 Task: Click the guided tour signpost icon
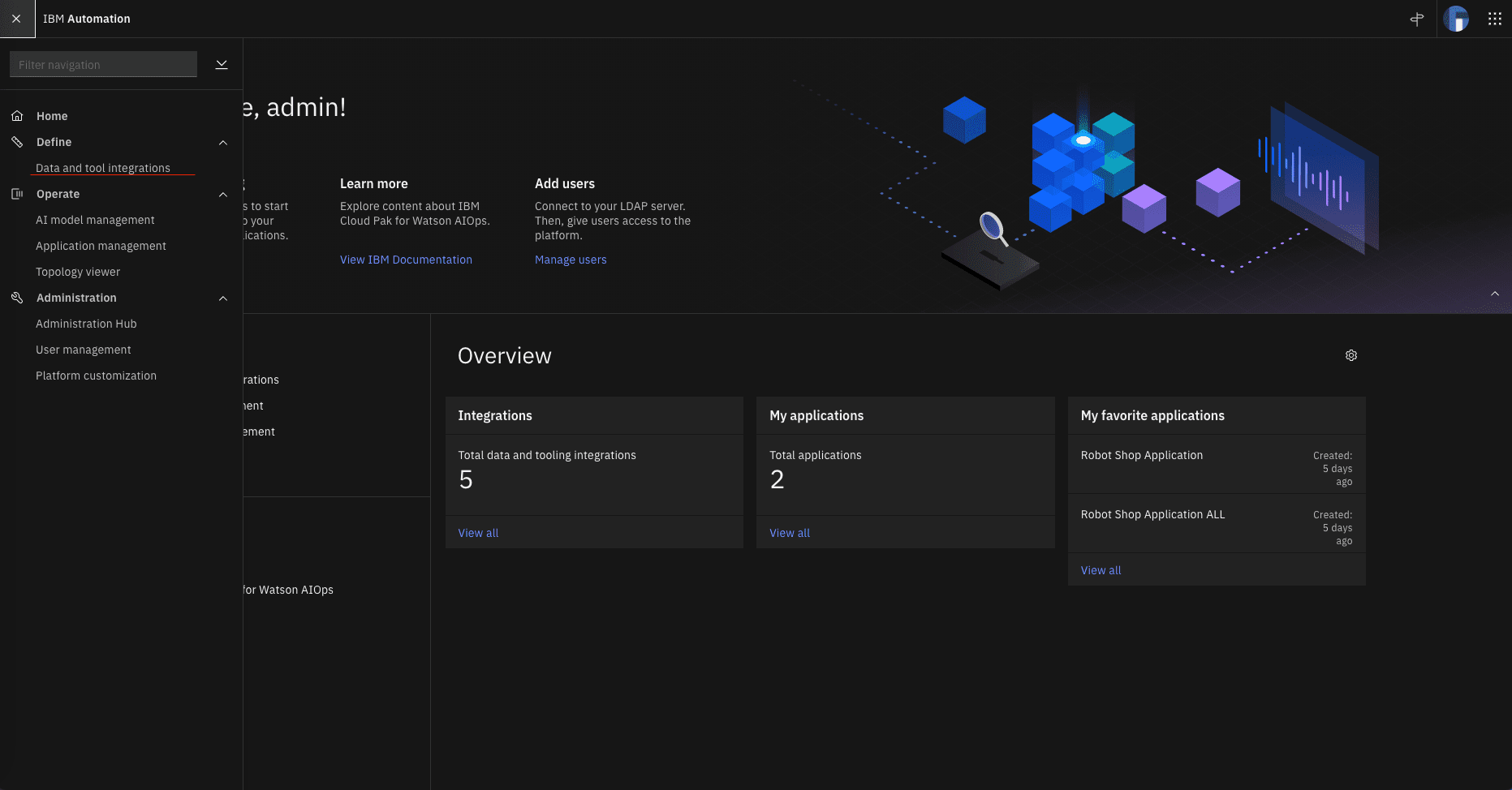pos(1417,18)
